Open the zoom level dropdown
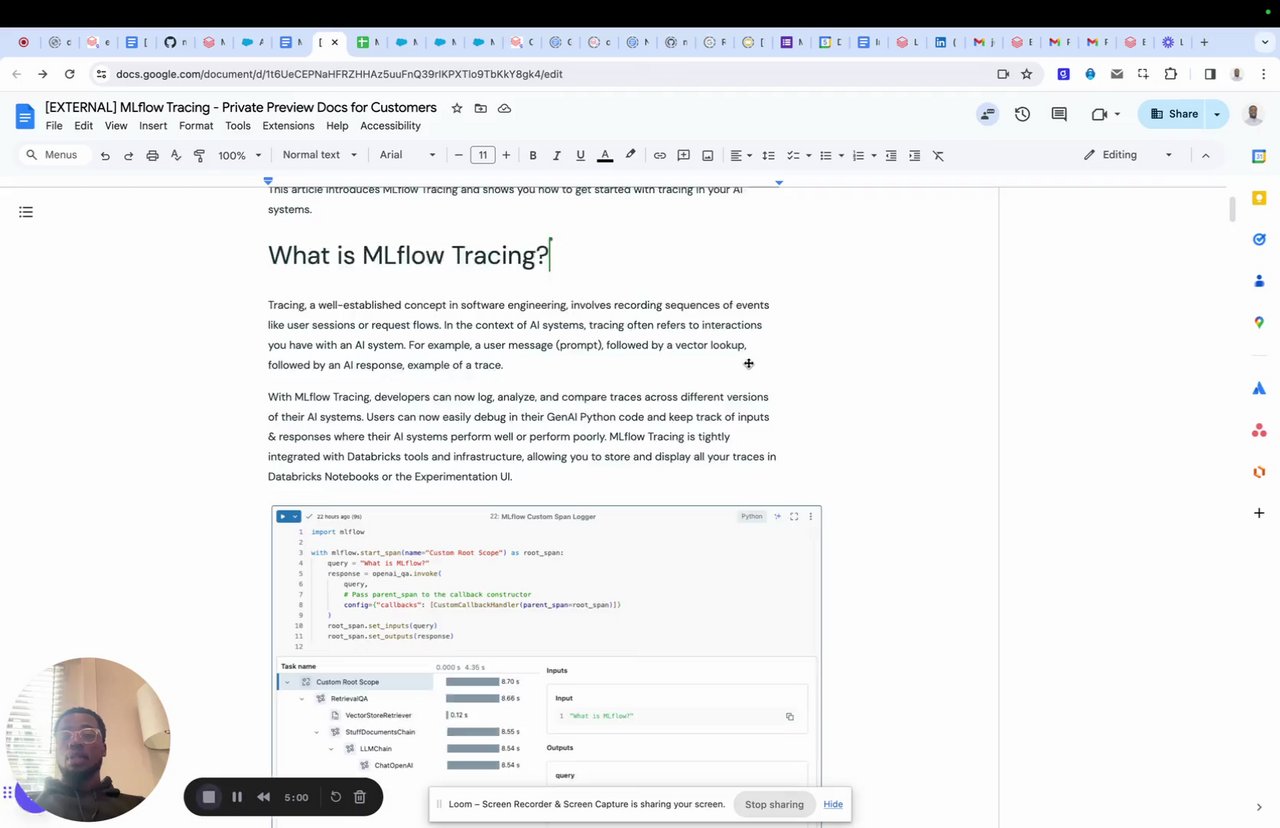The image size is (1280, 828). tap(240, 155)
